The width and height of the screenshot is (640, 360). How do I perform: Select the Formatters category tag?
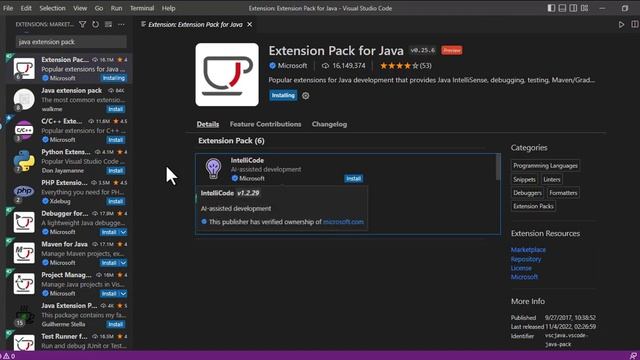pos(563,193)
